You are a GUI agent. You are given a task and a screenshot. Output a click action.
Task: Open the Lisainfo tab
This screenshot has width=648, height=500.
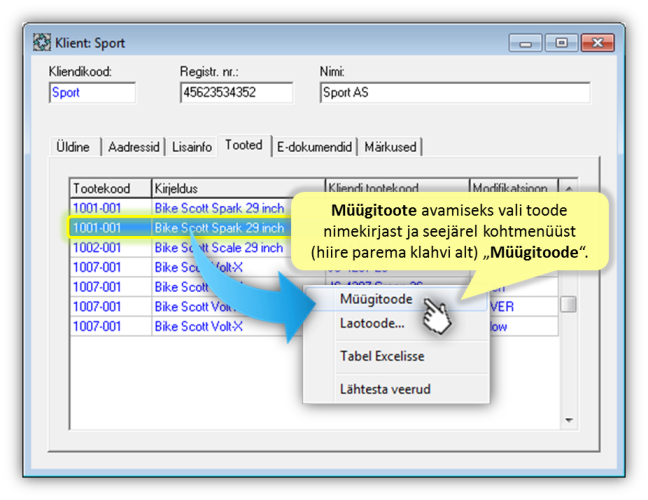192,147
